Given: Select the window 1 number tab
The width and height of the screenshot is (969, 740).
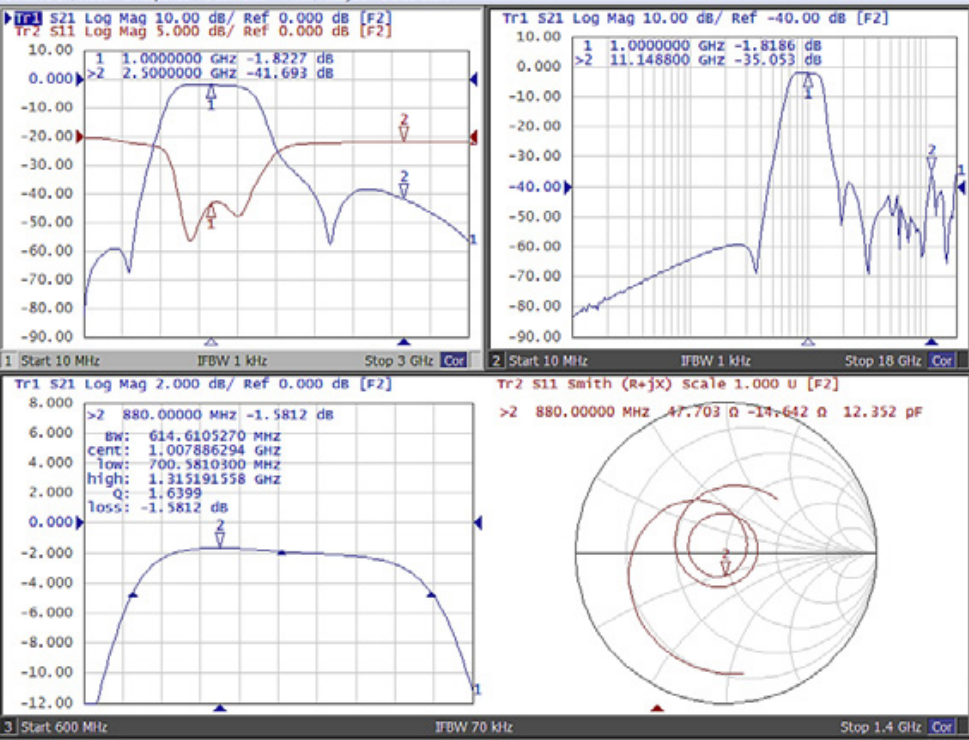Looking at the screenshot, I should tap(9, 360).
